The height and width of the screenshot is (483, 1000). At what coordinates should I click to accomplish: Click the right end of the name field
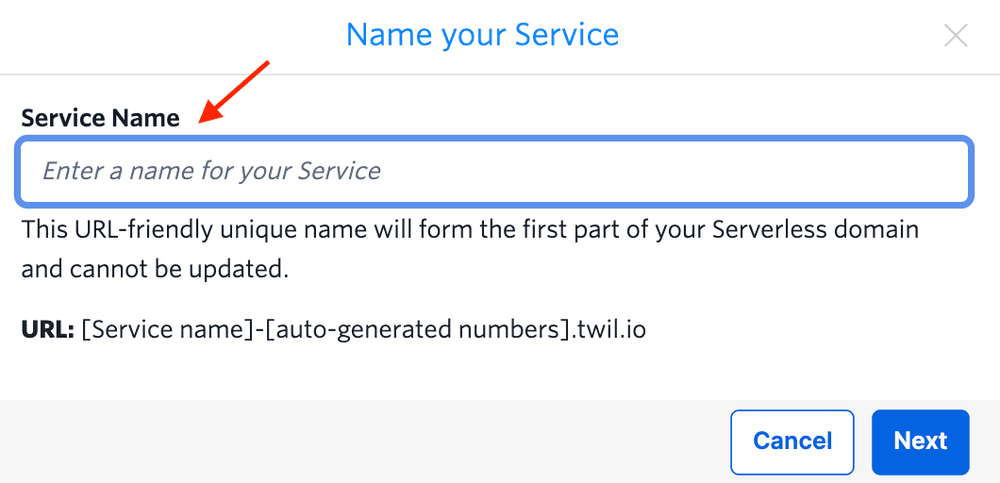pos(930,171)
